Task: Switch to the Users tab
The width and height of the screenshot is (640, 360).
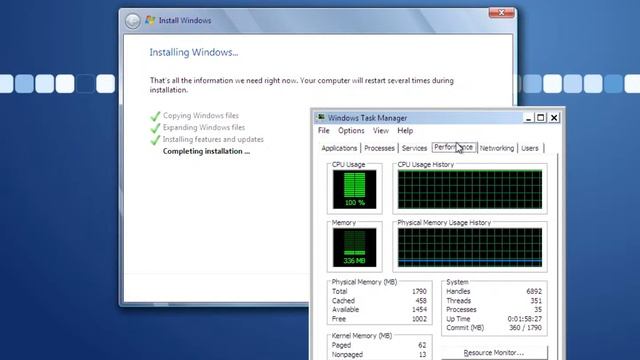Action: point(529,148)
